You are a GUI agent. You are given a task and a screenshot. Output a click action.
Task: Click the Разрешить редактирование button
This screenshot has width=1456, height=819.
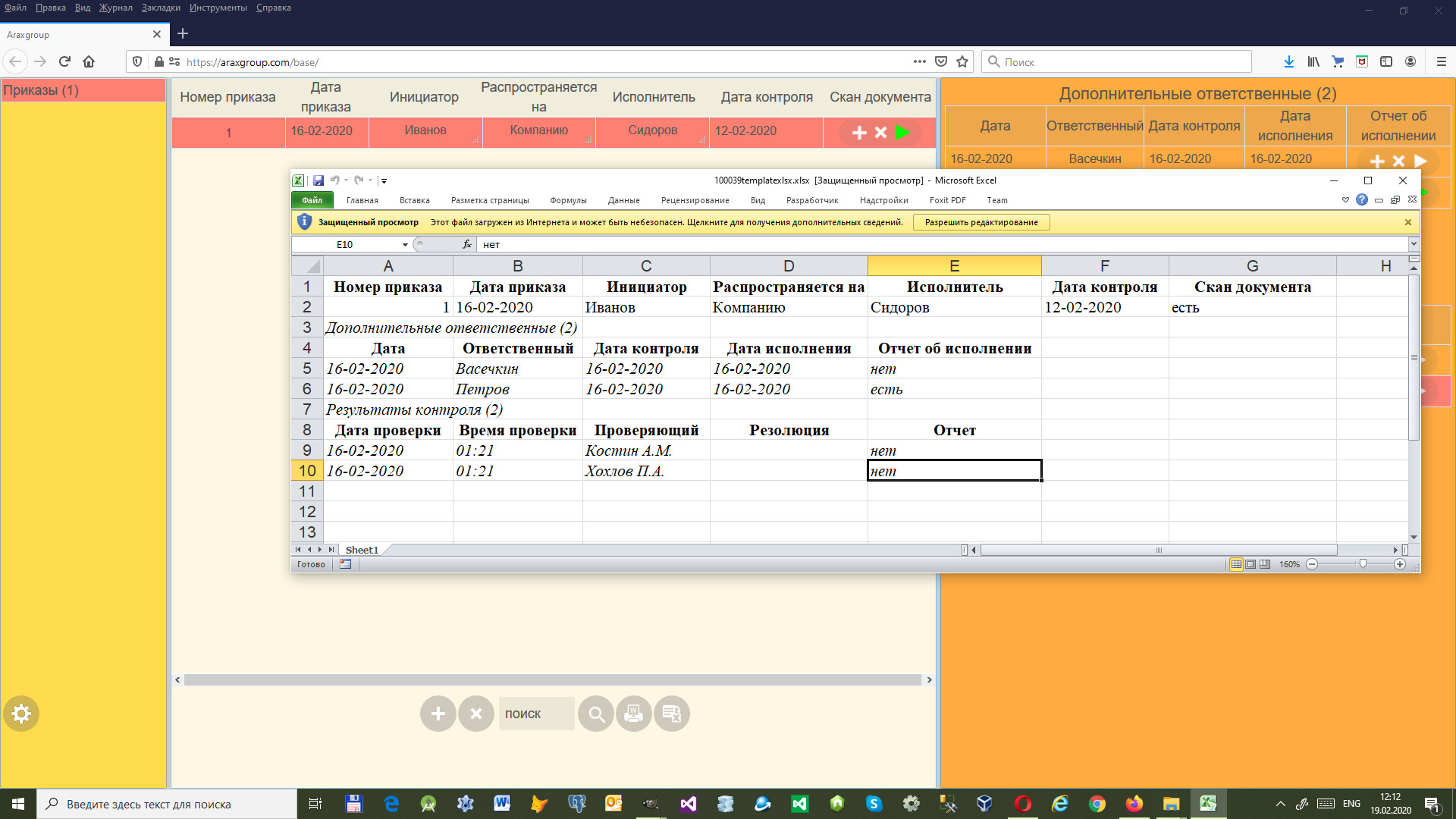pyautogui.click(x=981, y=222)
